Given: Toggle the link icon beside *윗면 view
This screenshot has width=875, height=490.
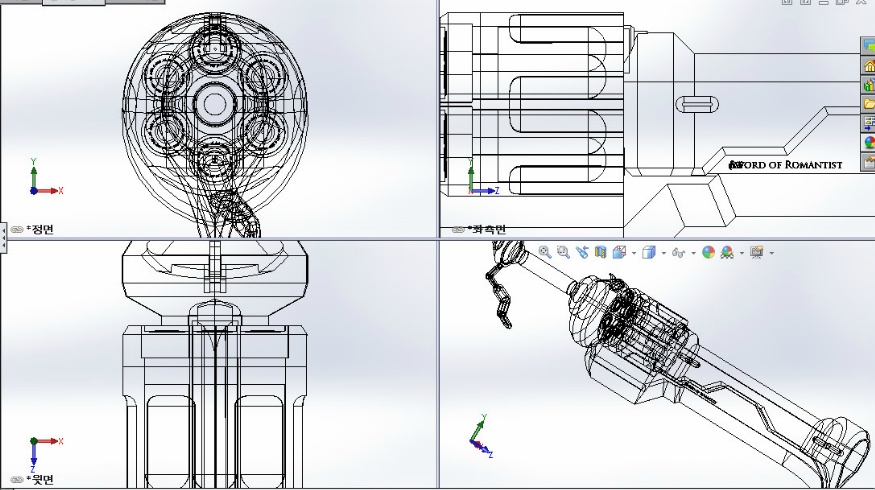Looking at the screenshot, I should click(18, 480).
